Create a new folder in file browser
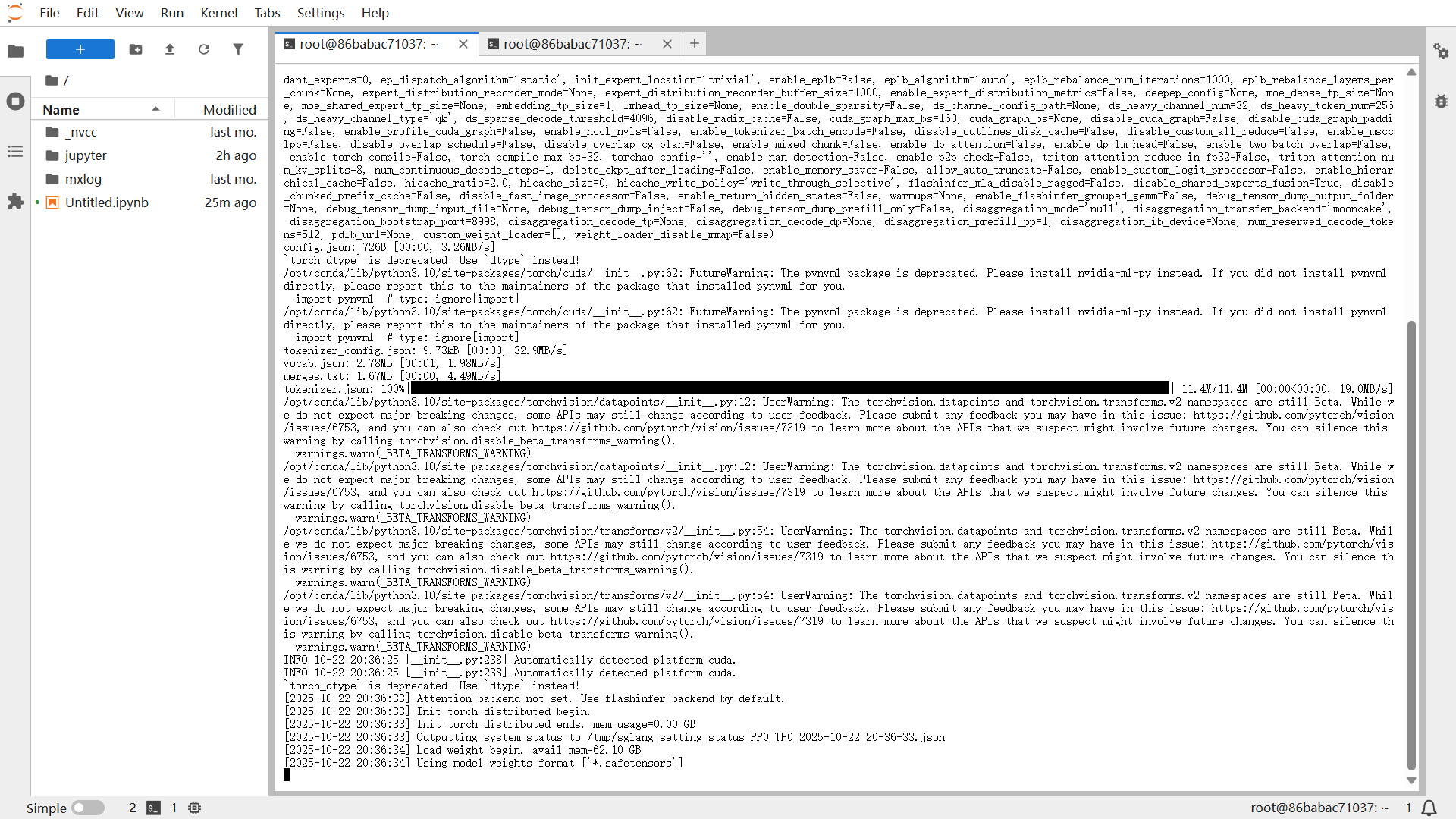 (x=136, y=49)
